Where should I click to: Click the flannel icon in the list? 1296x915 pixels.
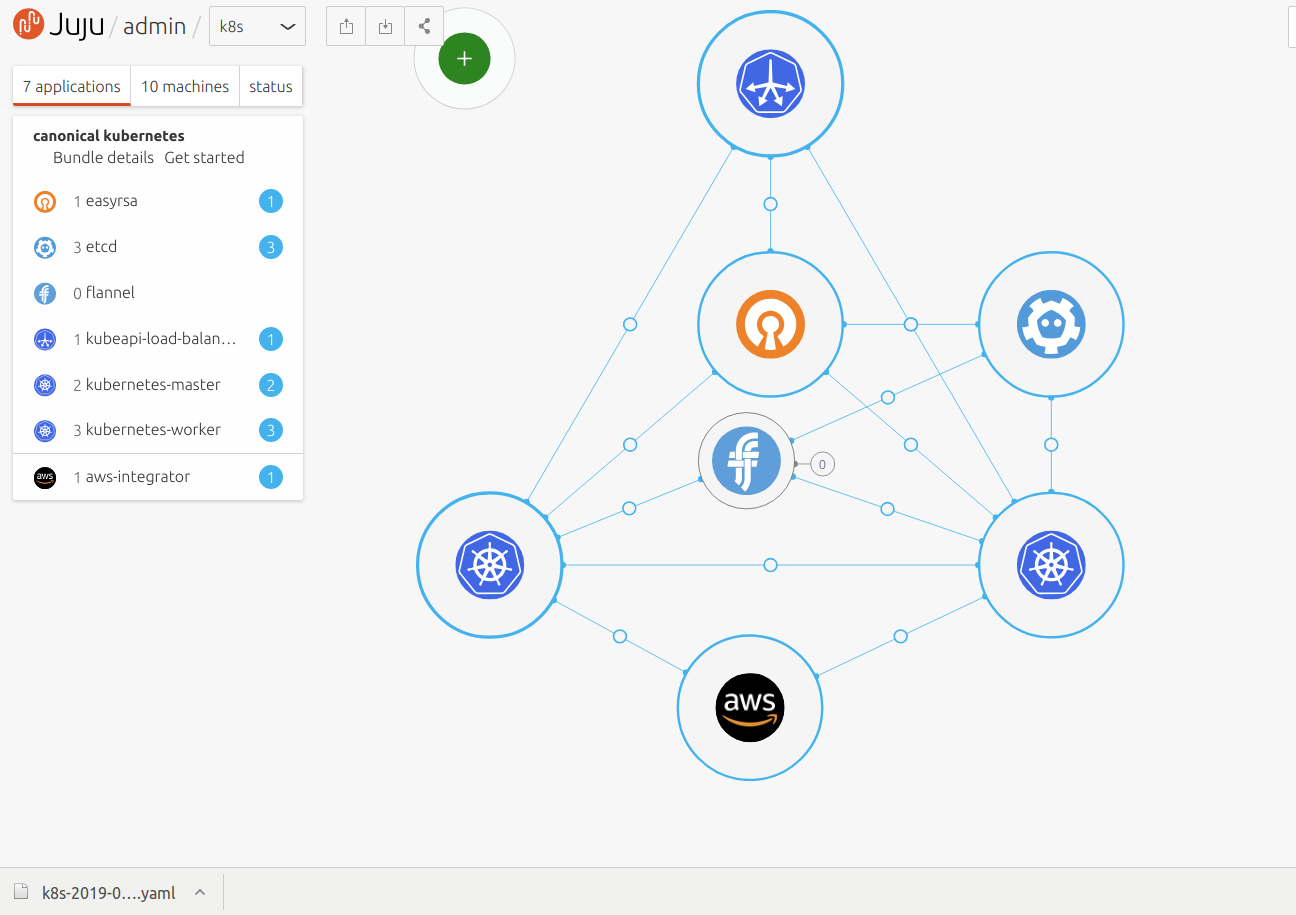(44, 293)
